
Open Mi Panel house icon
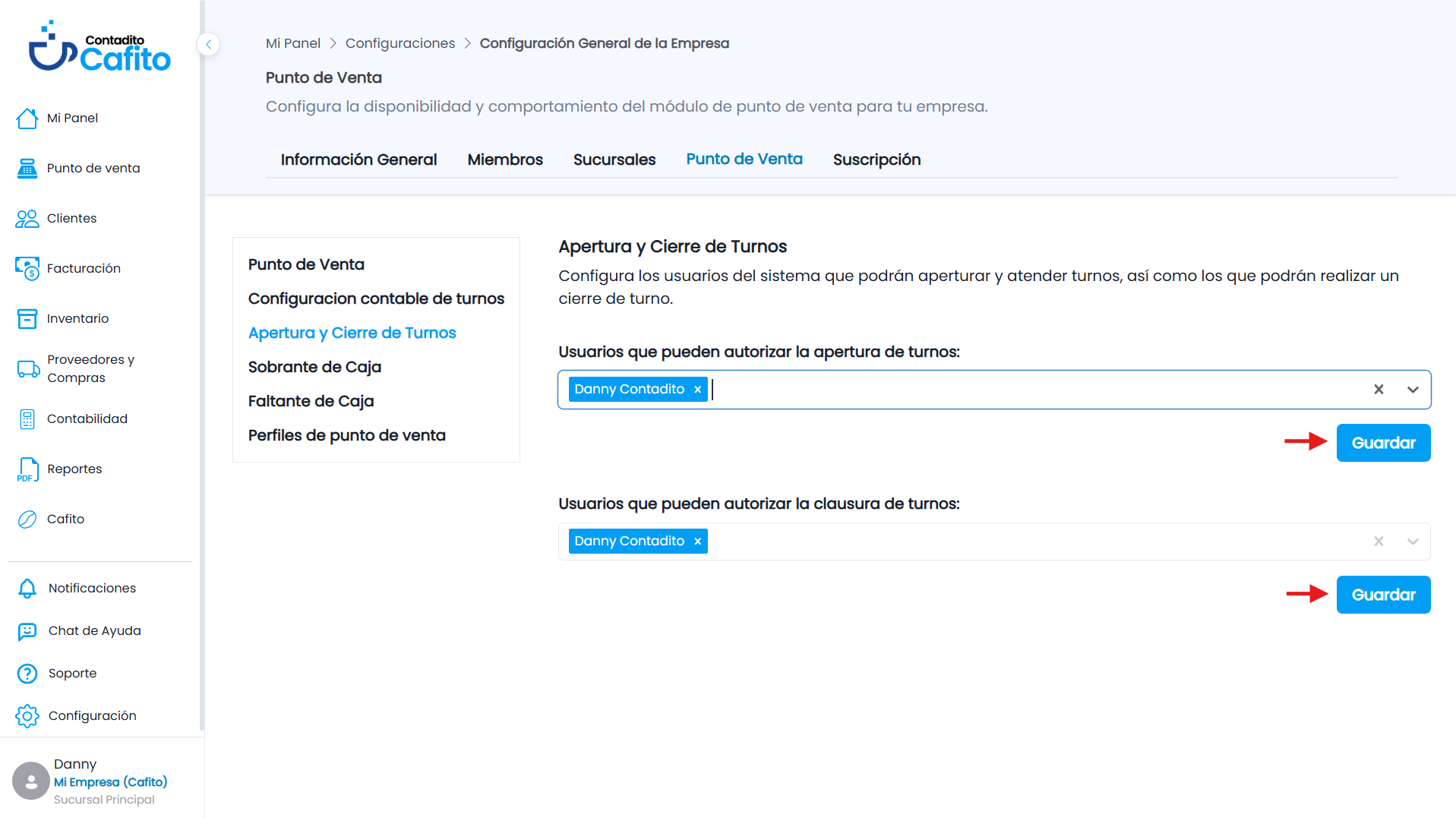tap(27, 118)
